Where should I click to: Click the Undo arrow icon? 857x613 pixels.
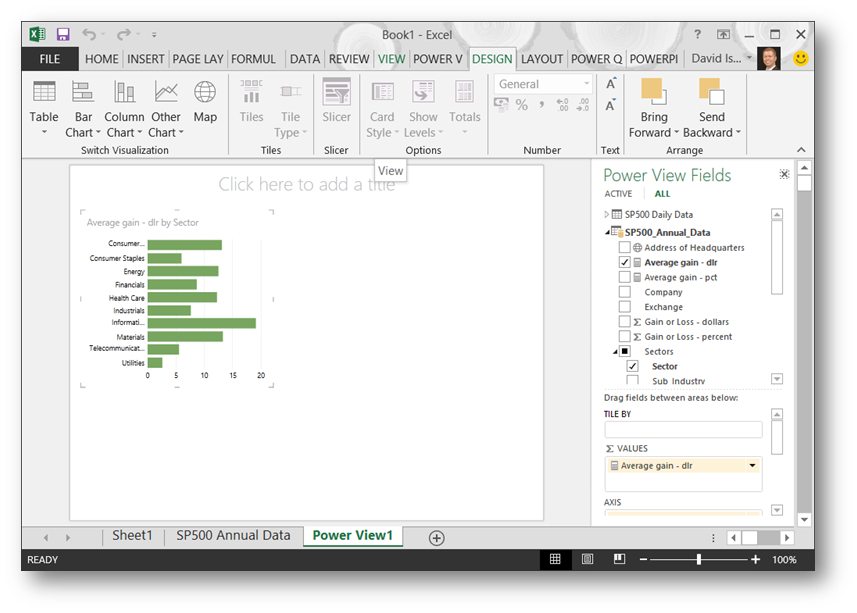(x=89, y=34)
